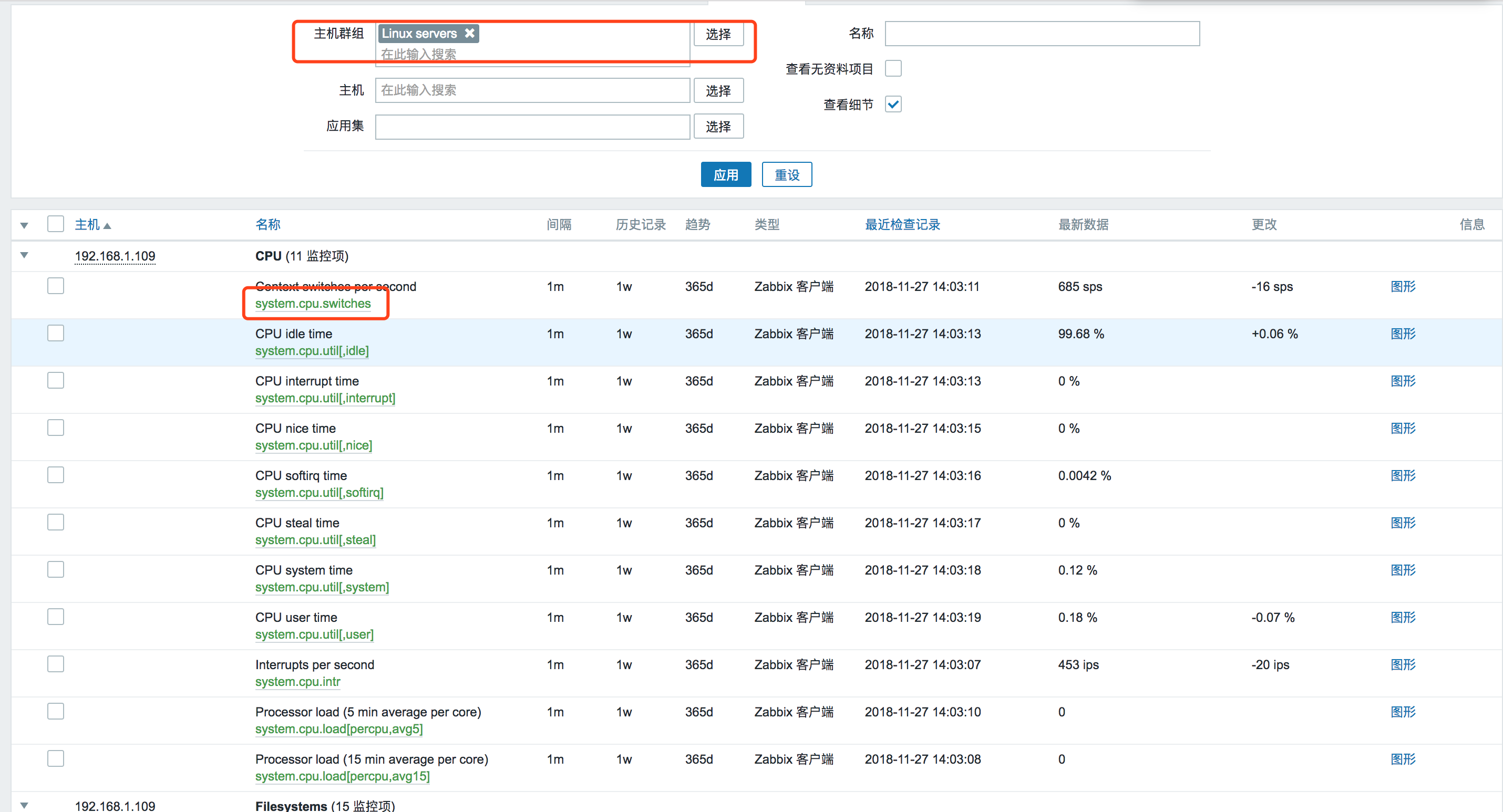Check the CPU system time row checkbox
Image resolution: width=1503 pixels, height=812 pixels.
pos(55,569)
